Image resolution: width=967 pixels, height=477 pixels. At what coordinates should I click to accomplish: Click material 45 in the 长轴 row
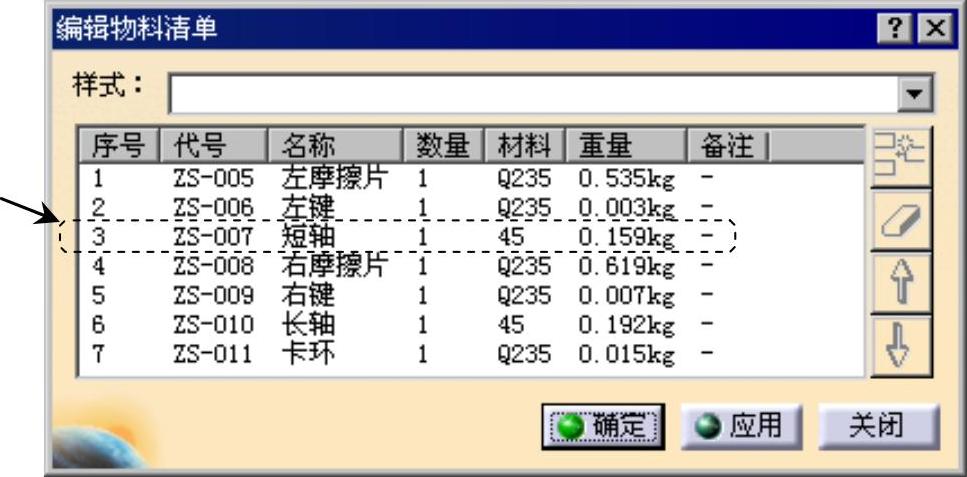[x=511, y=325]
